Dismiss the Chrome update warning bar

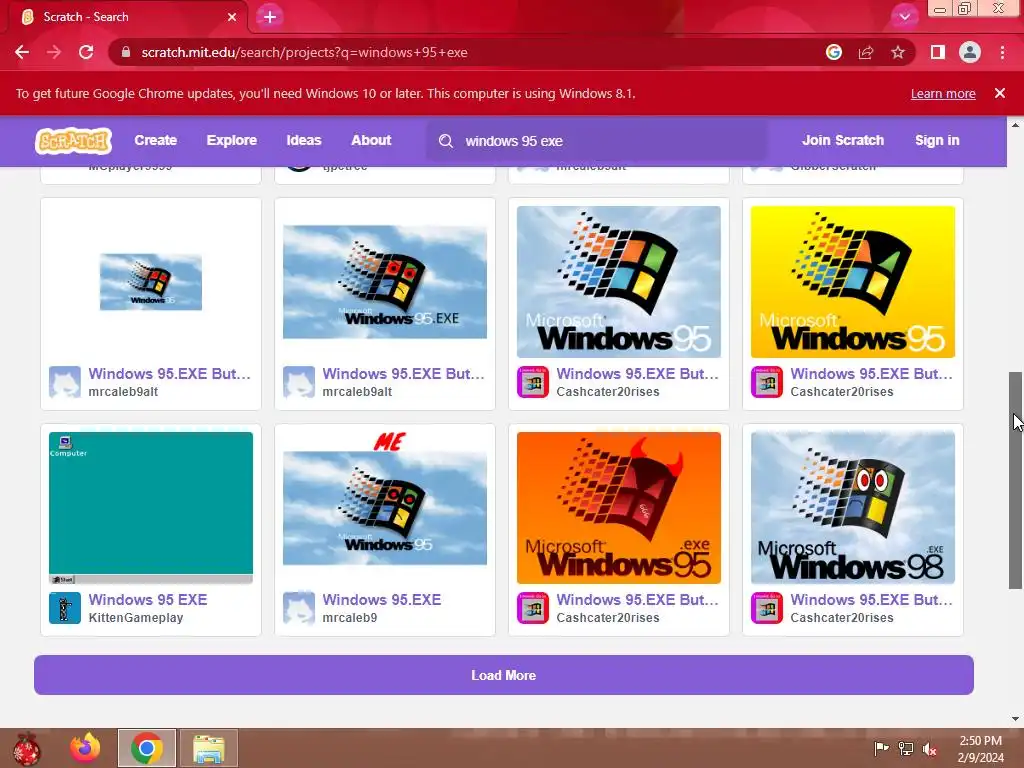click(1000, 93)
